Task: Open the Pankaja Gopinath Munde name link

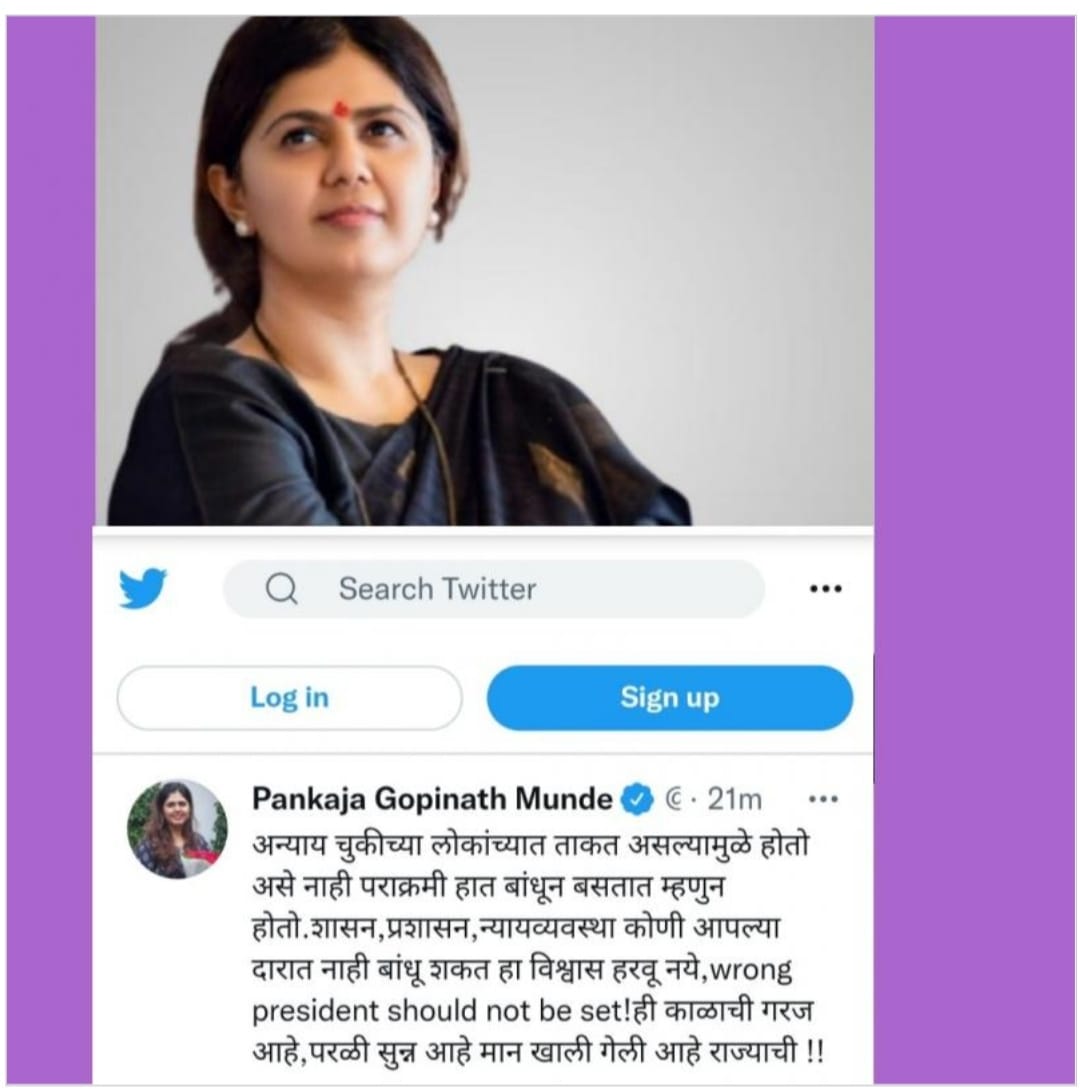Action: coord(432,799)
